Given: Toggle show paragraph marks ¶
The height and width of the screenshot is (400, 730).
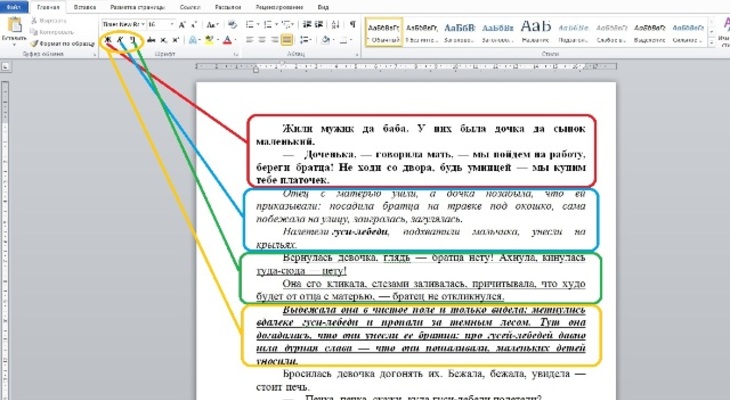Looking at the screenshot, I should [x=353, y=25].
